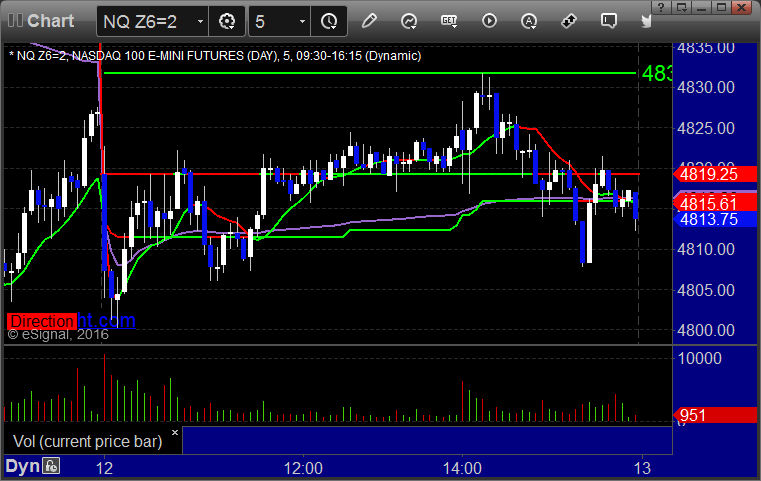The height and width of the screenshot is (481, 761).
Task: Open the GET tools menu icon
Action: pos(449,21)
